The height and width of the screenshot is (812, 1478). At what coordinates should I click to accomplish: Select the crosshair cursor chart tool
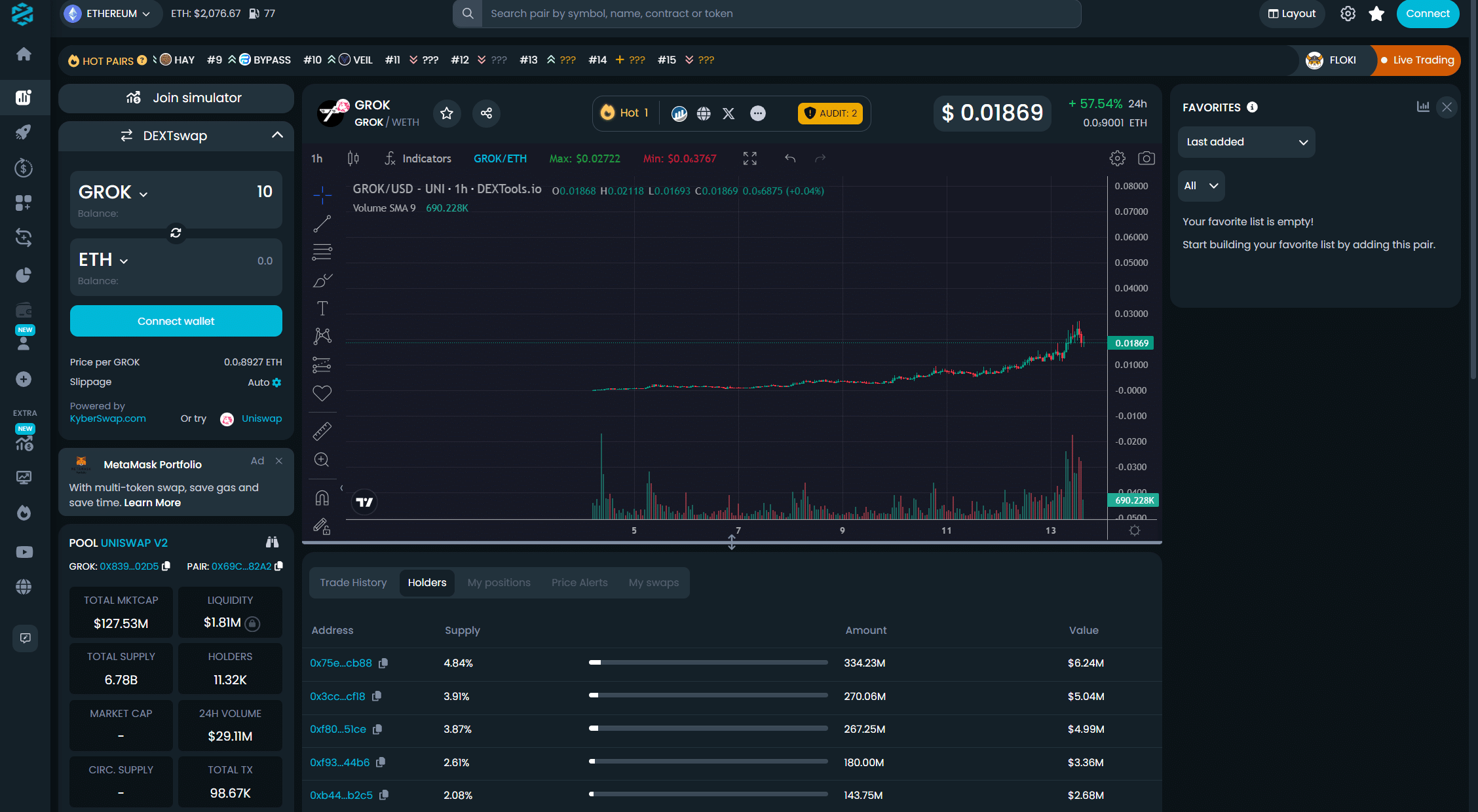[x=322, y=195]
